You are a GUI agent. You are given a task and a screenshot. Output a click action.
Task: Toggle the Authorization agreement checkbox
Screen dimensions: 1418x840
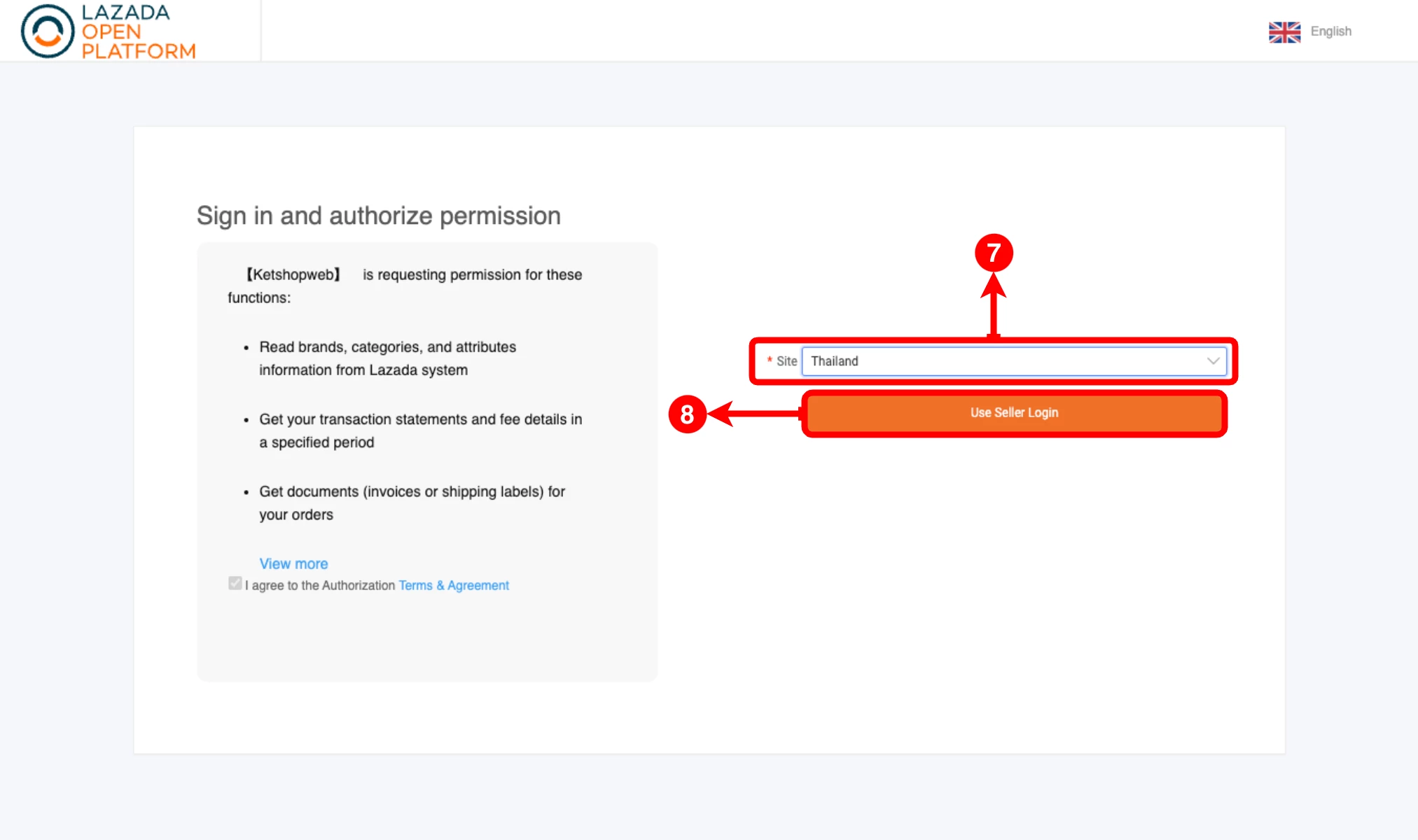(x=235, y=584)
